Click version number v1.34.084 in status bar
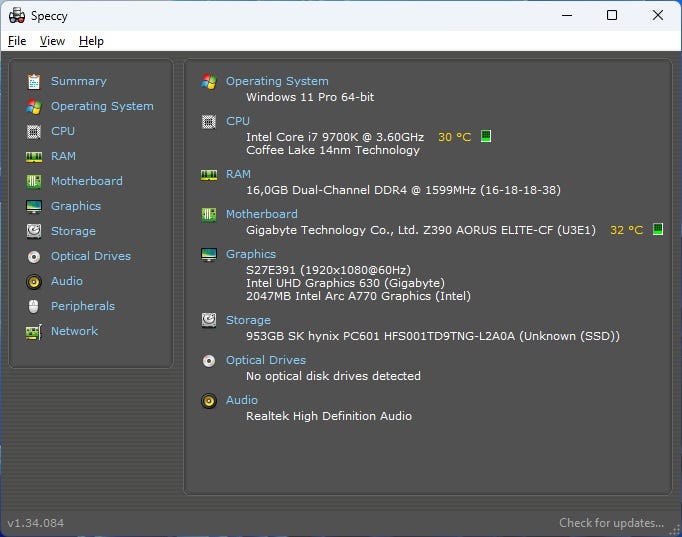 pos(36,523)
